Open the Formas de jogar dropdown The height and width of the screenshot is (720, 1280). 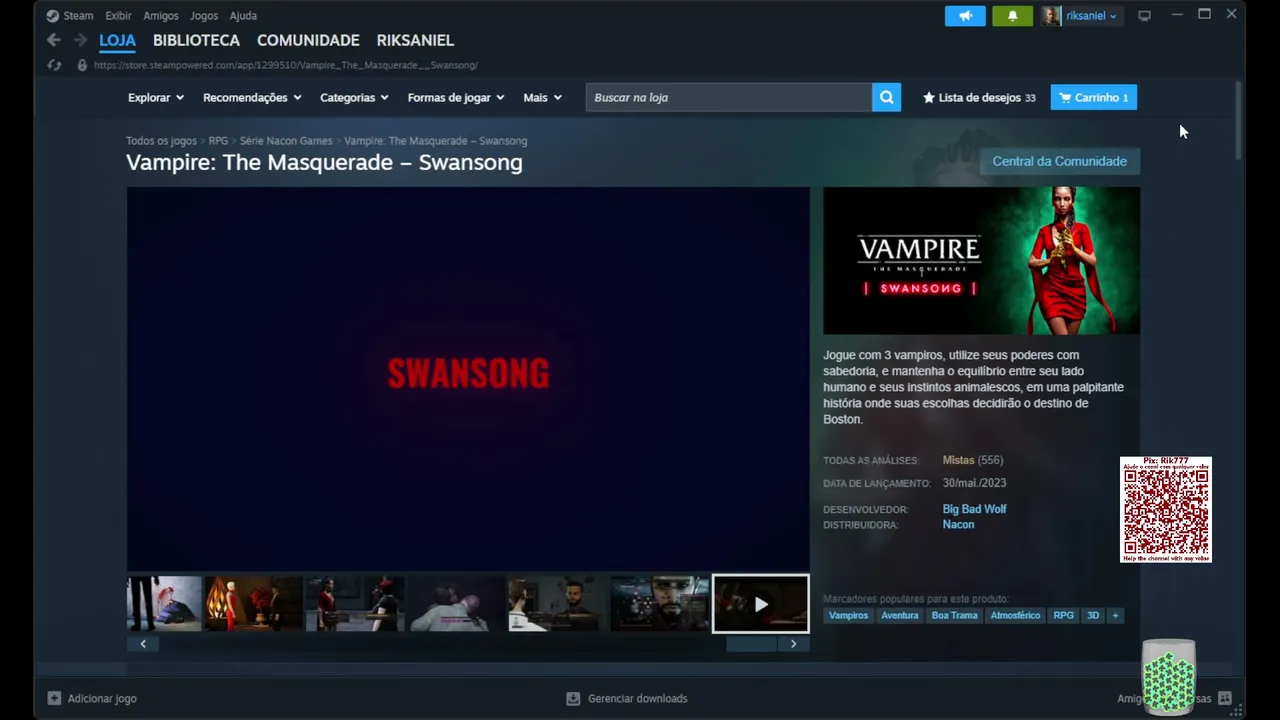click(456, 98)
